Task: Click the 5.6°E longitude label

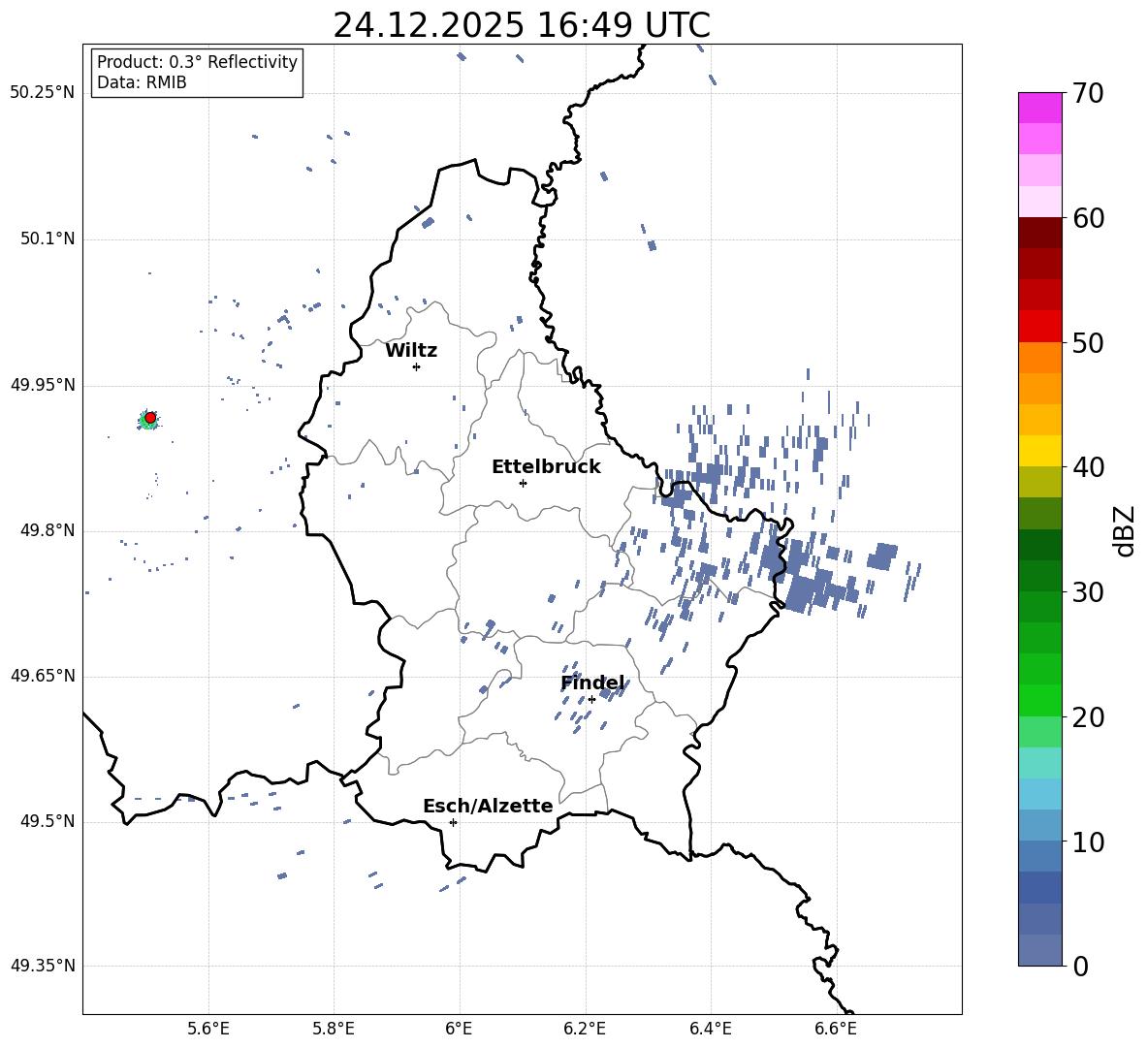Action: [208, 1029]
